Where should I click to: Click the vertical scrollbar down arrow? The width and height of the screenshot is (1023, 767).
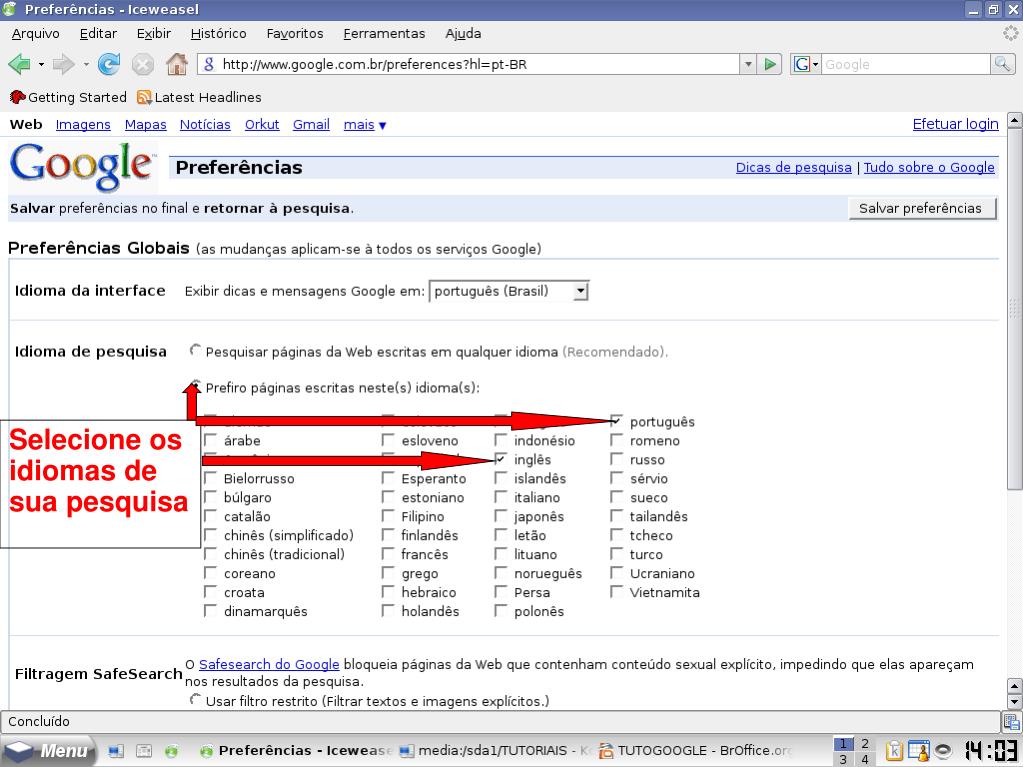pyautogui.click(x=1015, y=702)
